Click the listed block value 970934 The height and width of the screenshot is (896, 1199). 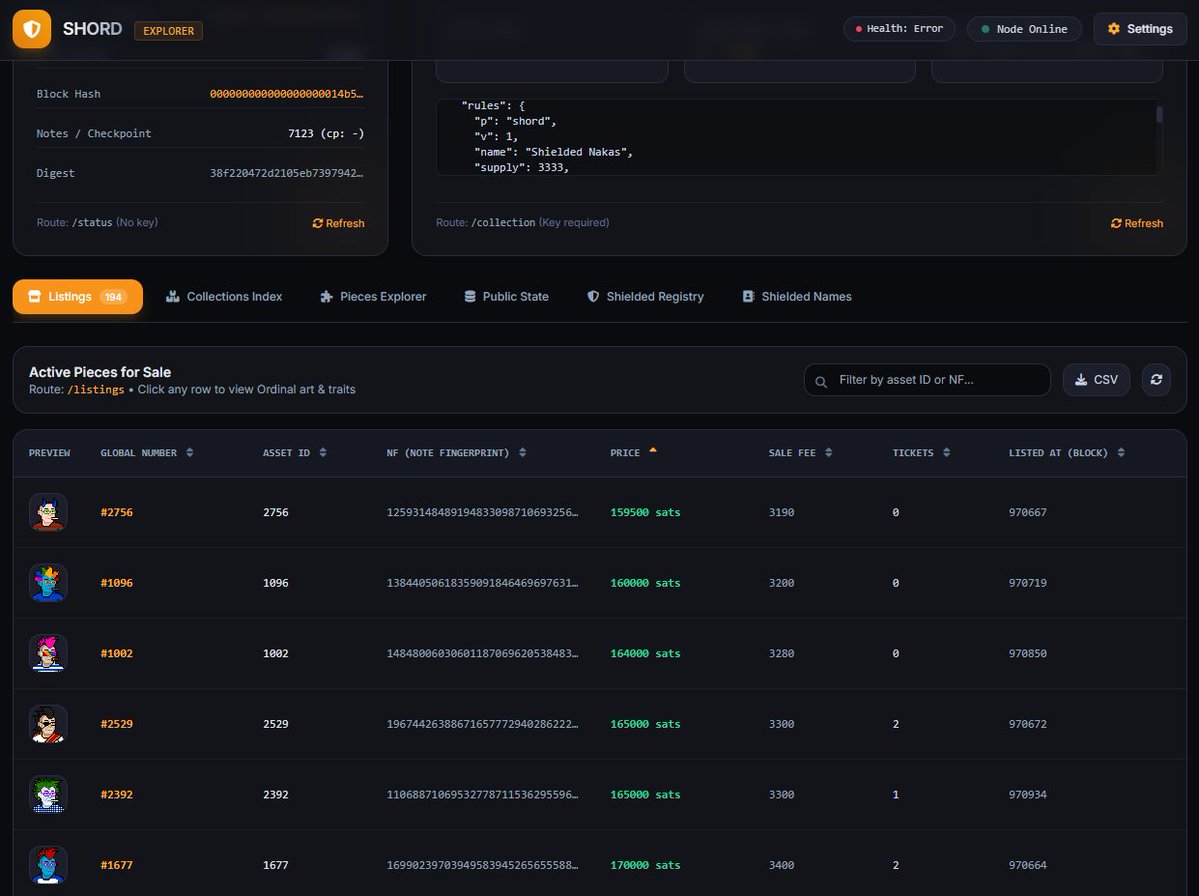coord(1027,794)
